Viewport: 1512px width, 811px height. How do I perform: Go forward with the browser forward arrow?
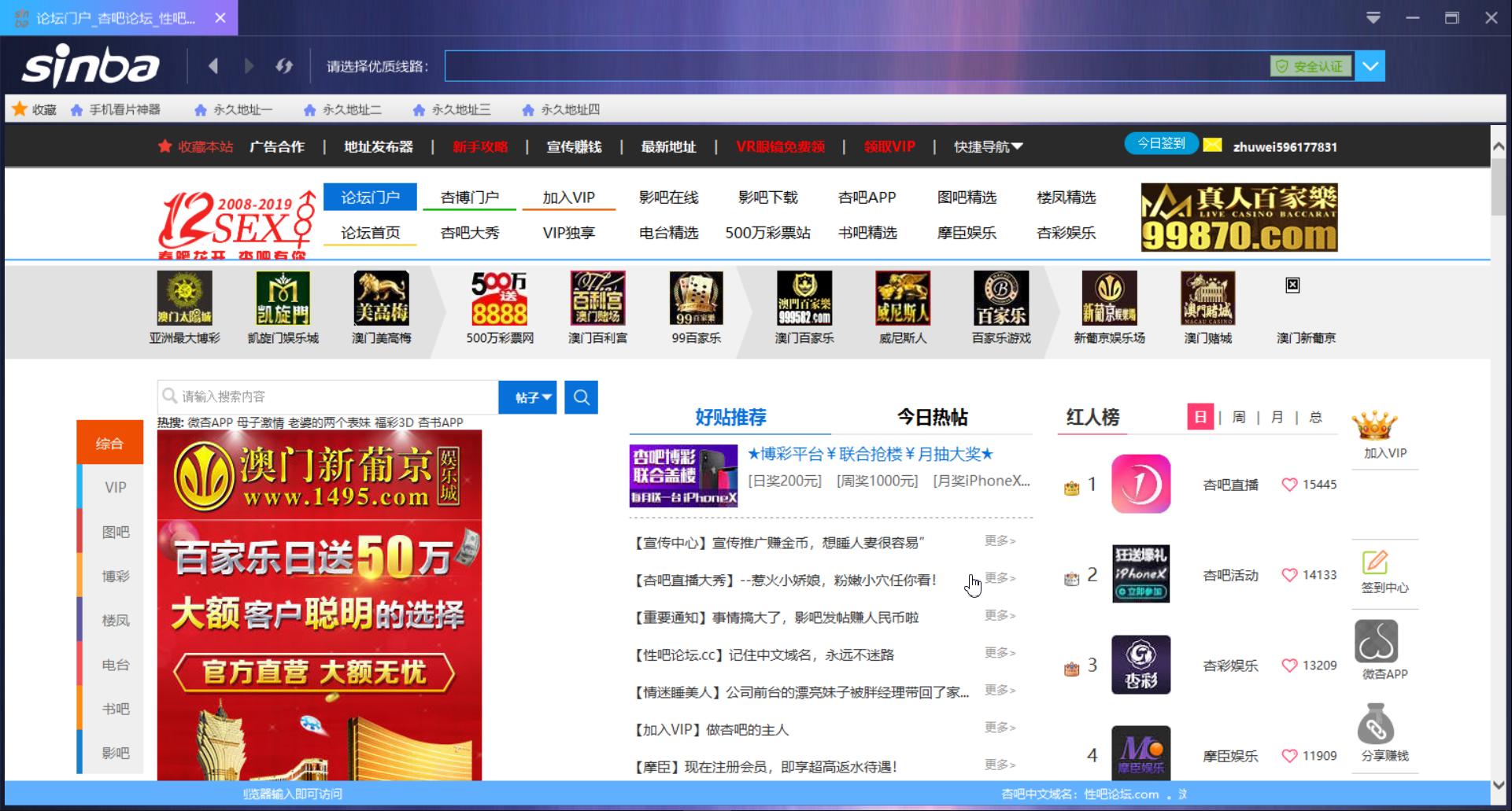pyautogui.click(x=249, y=66)
